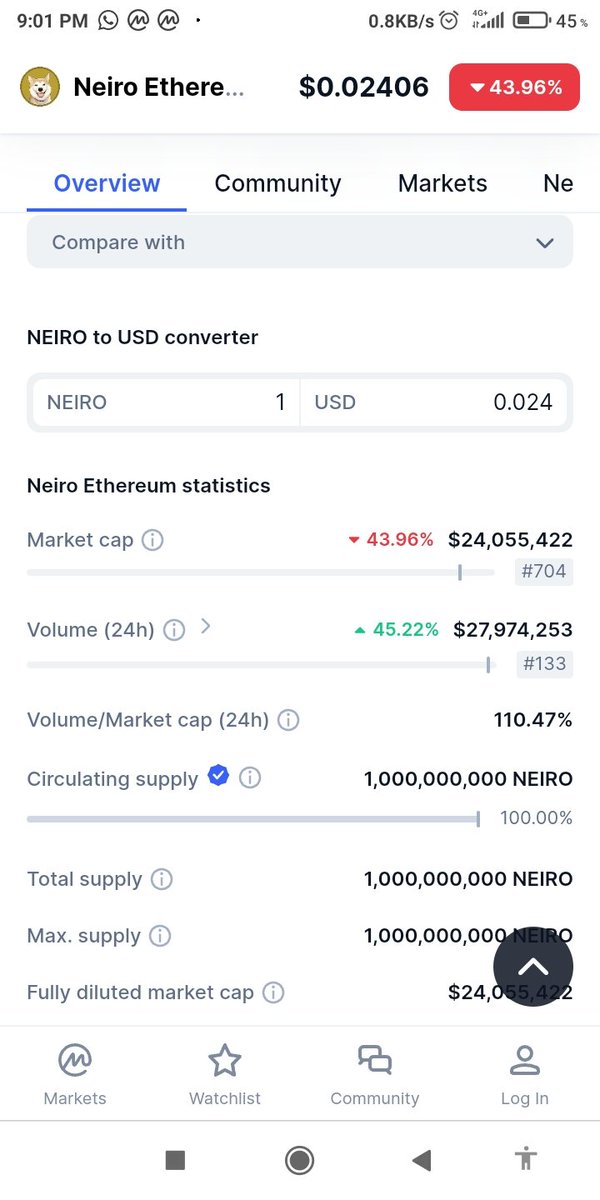Viewport: 600px width, 1200px height.
Task: Tap the Total supply info icon
Action: (161, 880)
